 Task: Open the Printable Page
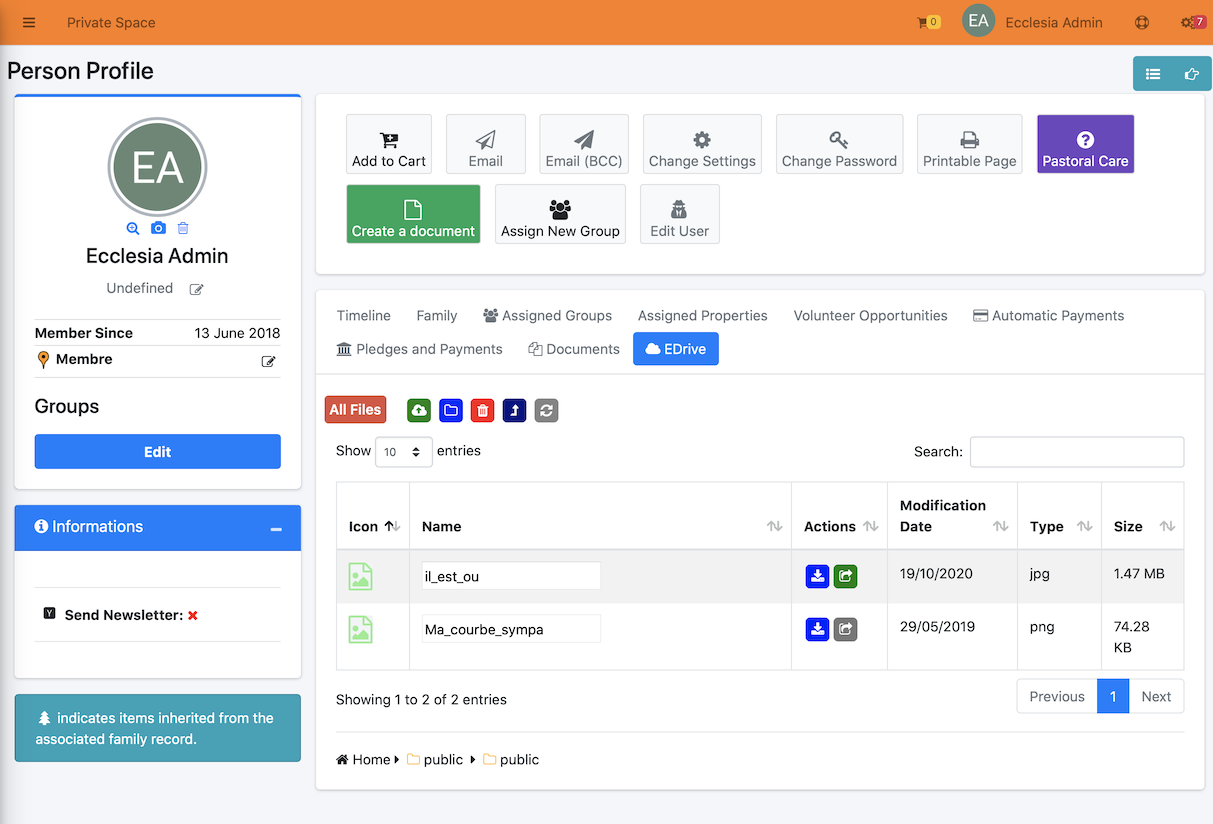[970, 144]
